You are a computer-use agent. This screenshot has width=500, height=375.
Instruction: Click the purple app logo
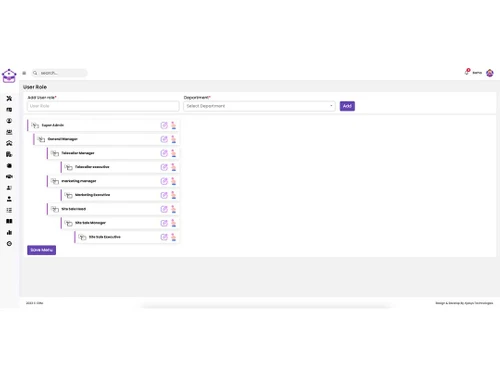[9, 76]
